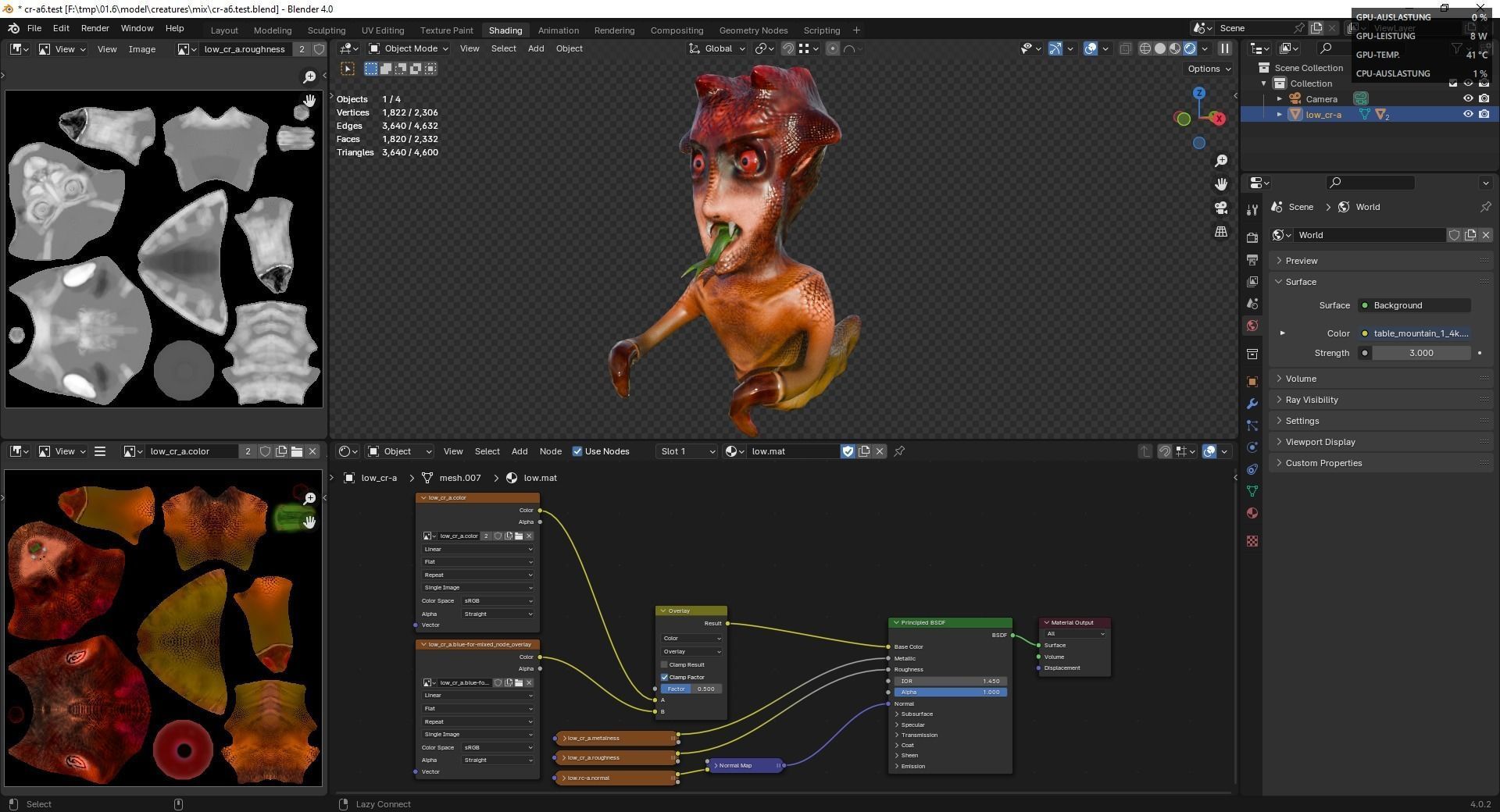Screen dimensions: 1500x812
Task: Click the viewport pan hand icon
Action: [x=1220, y=184]
